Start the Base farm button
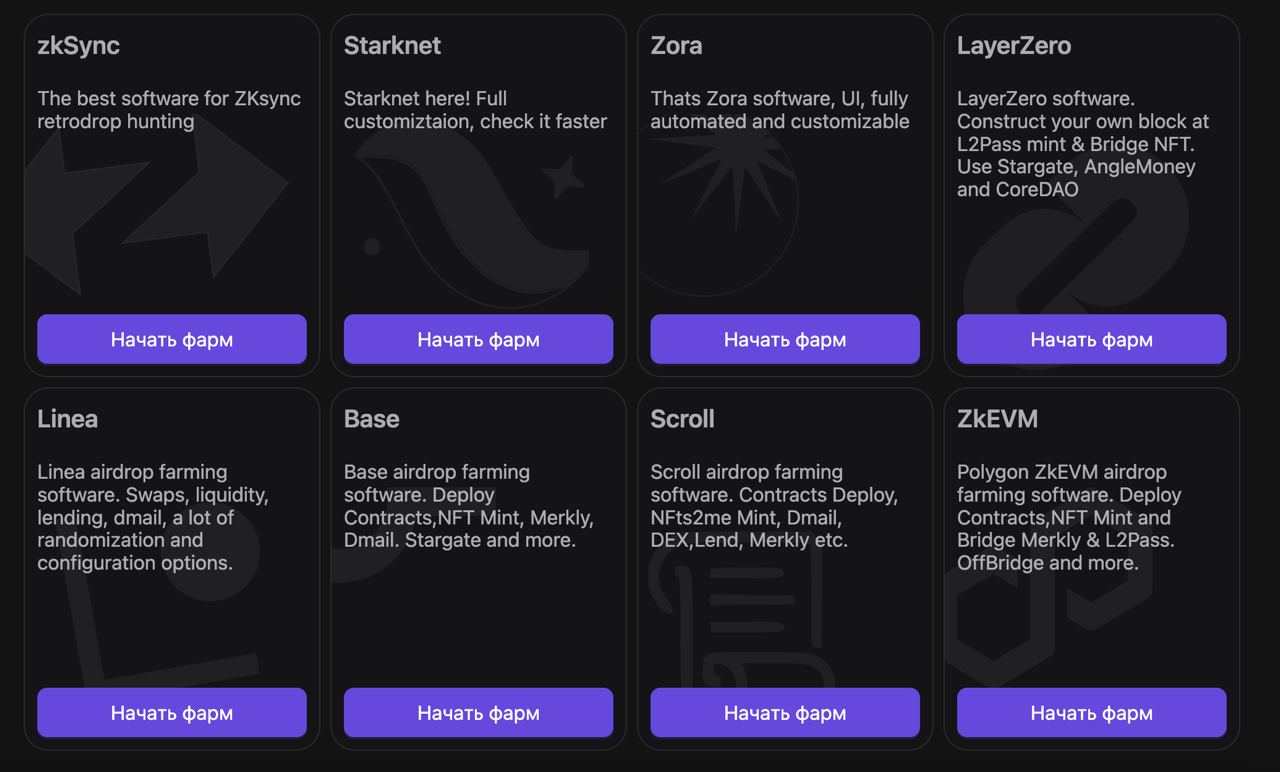Screen dimensions: 1280x772 pos(478,712)
